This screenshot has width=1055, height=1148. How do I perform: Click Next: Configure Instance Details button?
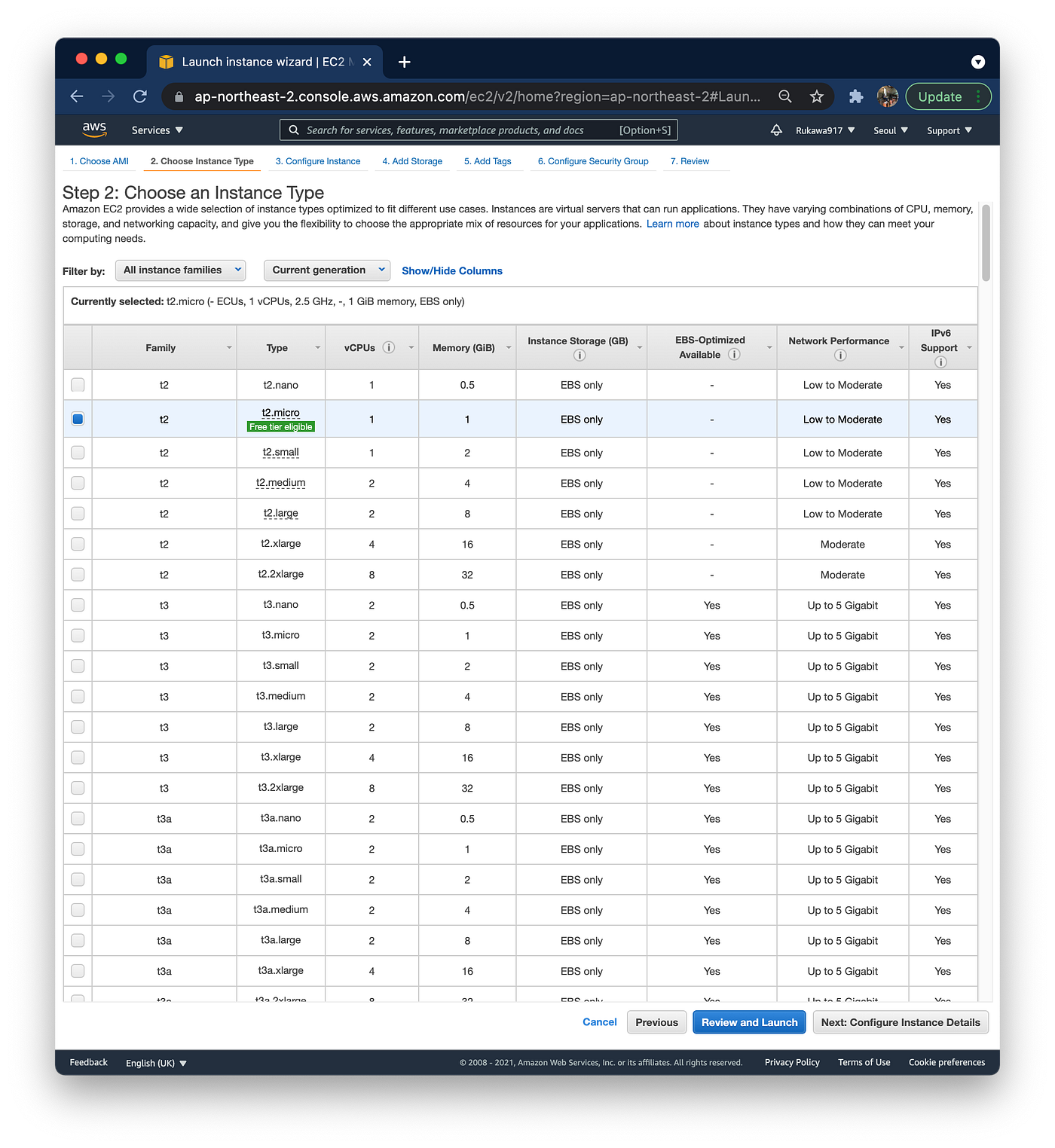click(x=901, y=1022)
